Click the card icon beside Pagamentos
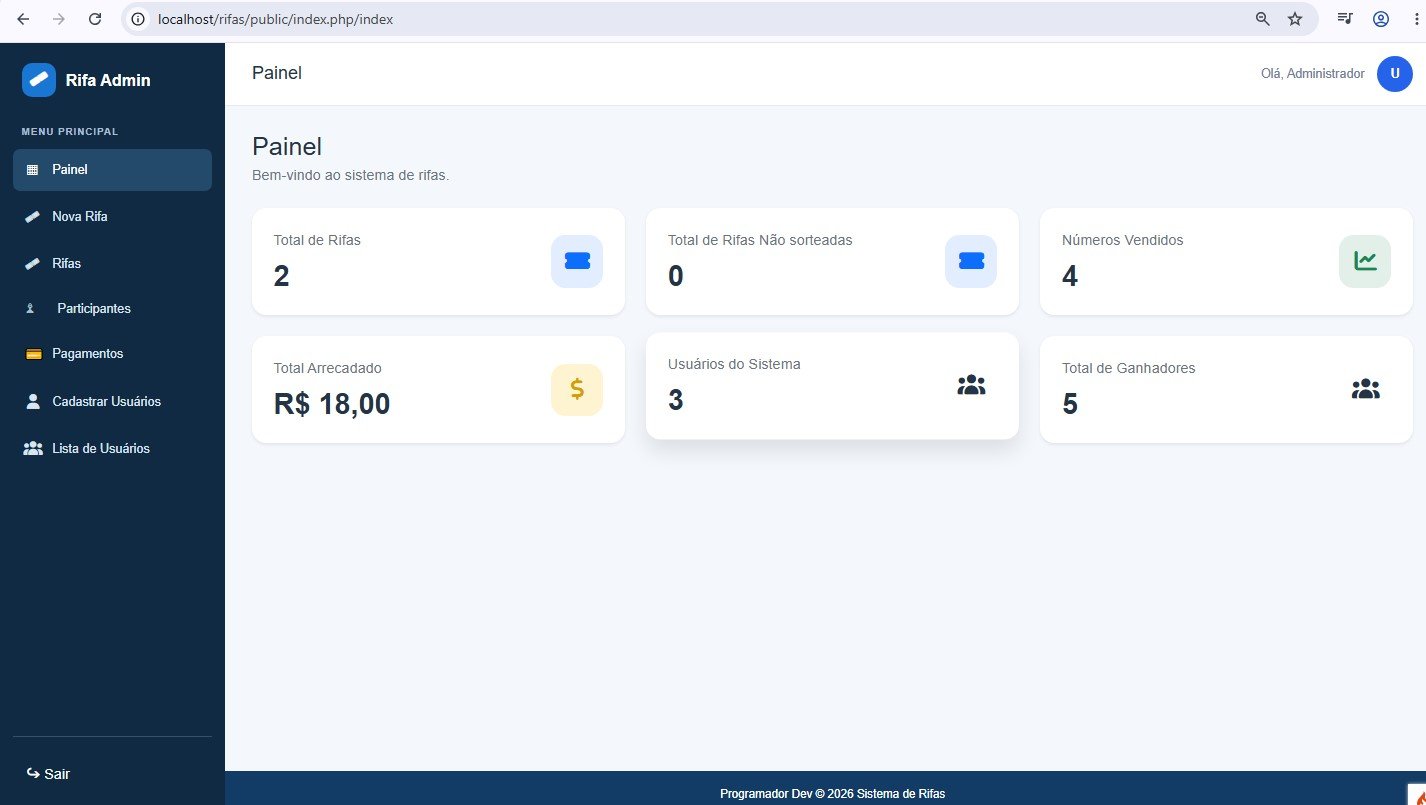The height and width of the screenshot is (805, 1426). [33, 354]
